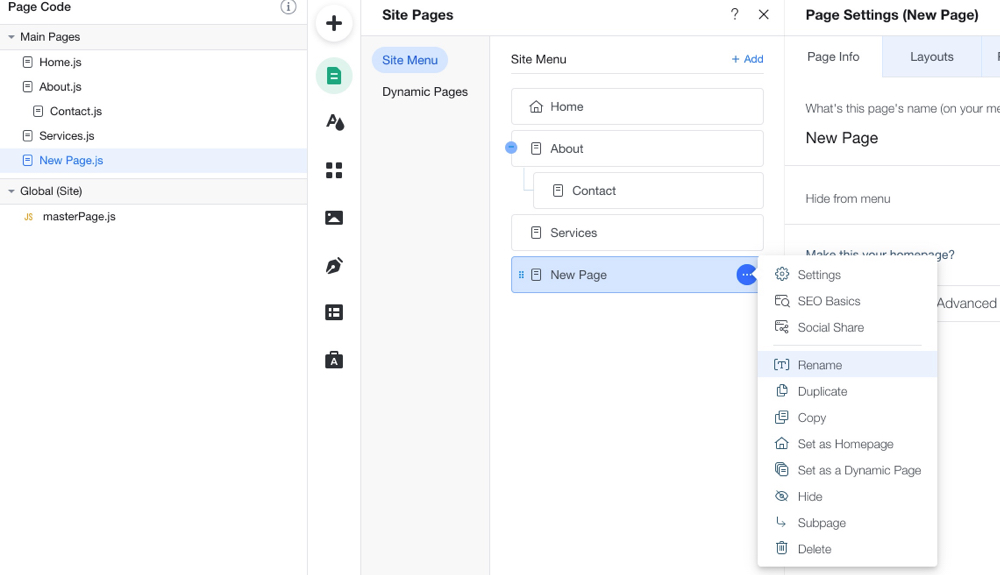This screenshot has width=1000, height=575.
Task: Choose SEO Basics from the context menu
Action: 847,301
